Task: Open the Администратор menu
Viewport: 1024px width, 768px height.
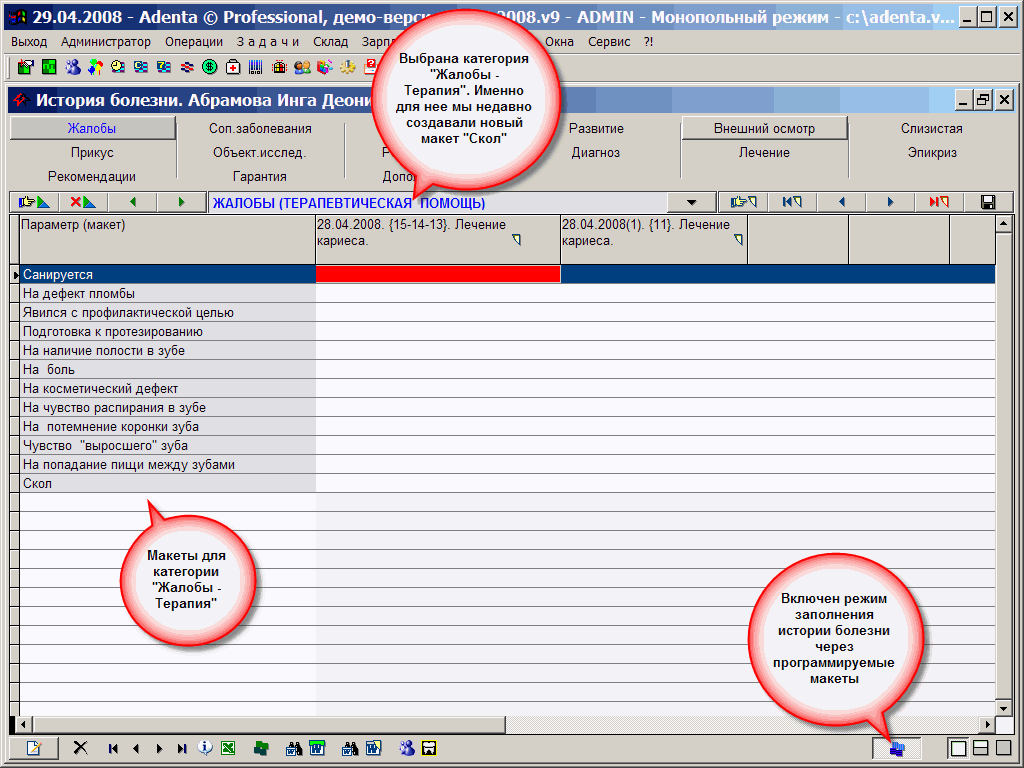Action: tap(105, 42)
